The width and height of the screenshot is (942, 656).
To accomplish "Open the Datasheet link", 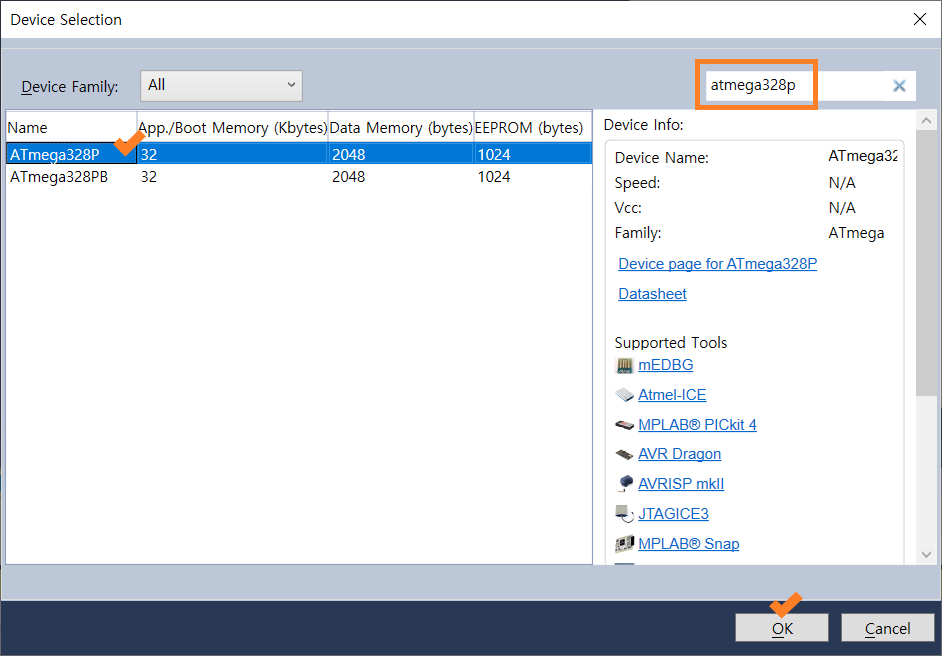I will [652, 294].
